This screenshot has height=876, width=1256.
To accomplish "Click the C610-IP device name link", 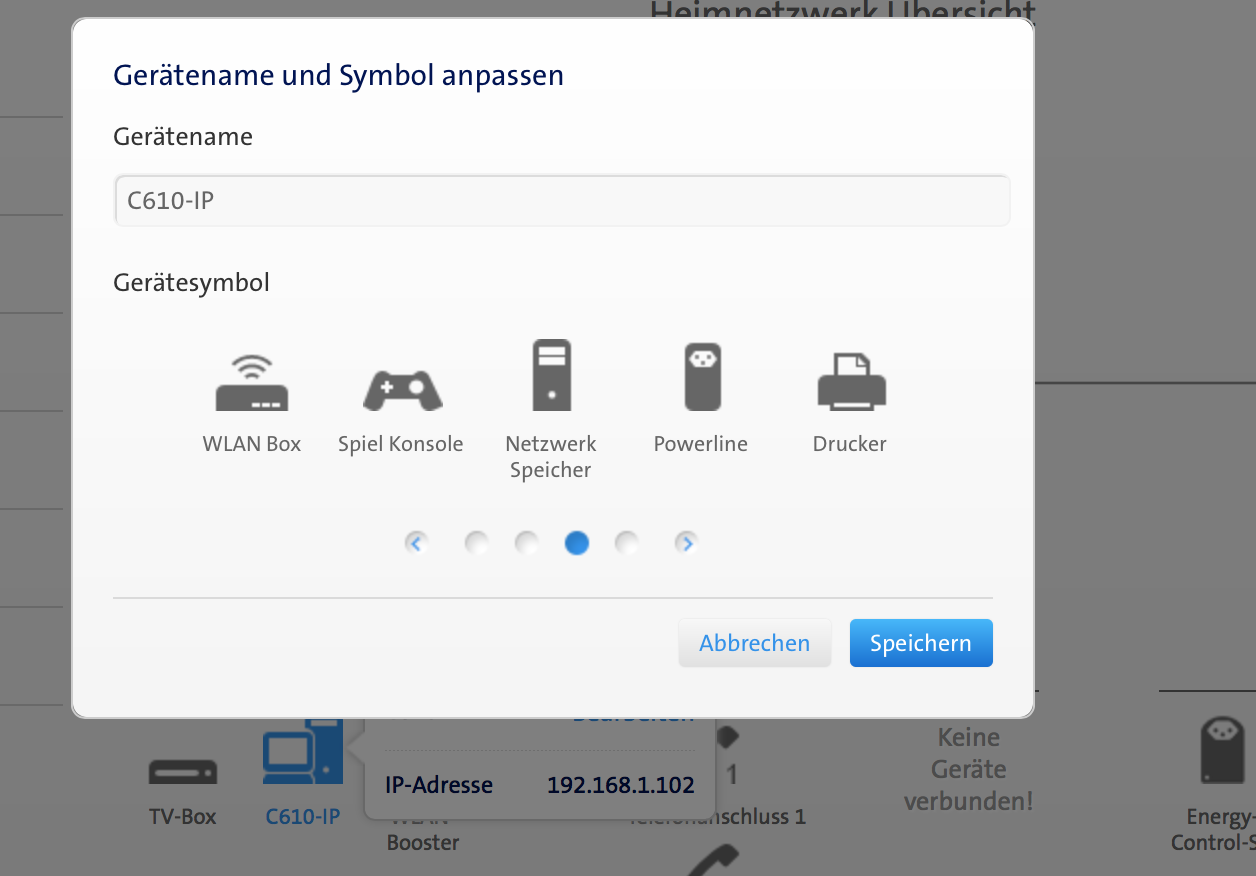I will point(302,817).
